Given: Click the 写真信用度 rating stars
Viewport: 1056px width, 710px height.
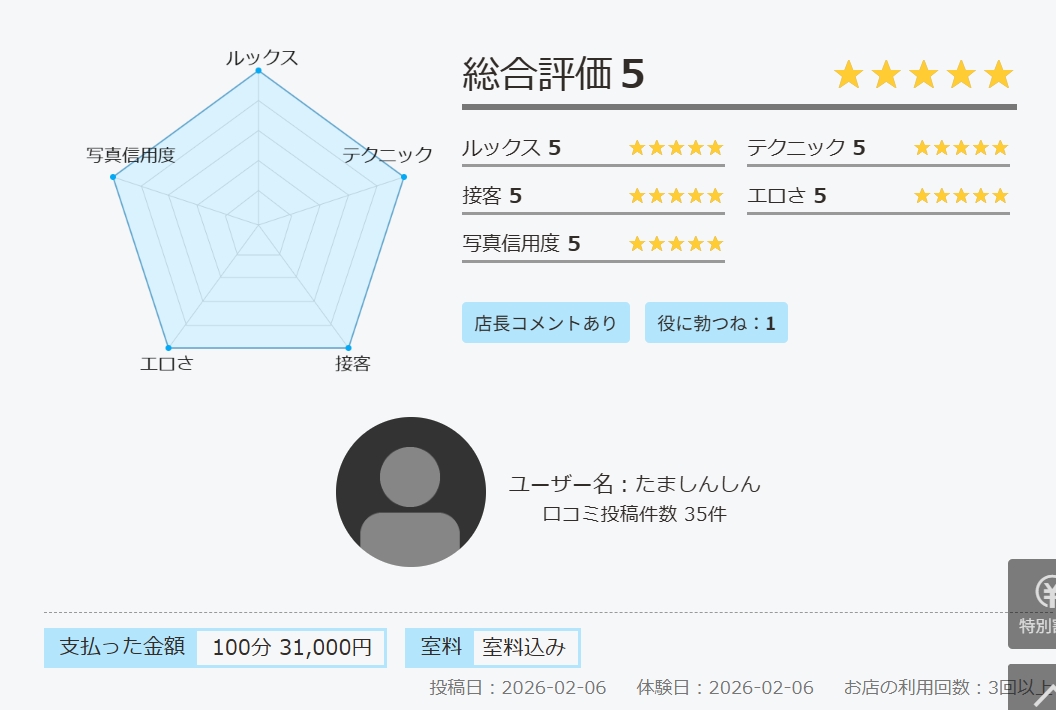Looking at the screenshot, I should click(675, 244).
